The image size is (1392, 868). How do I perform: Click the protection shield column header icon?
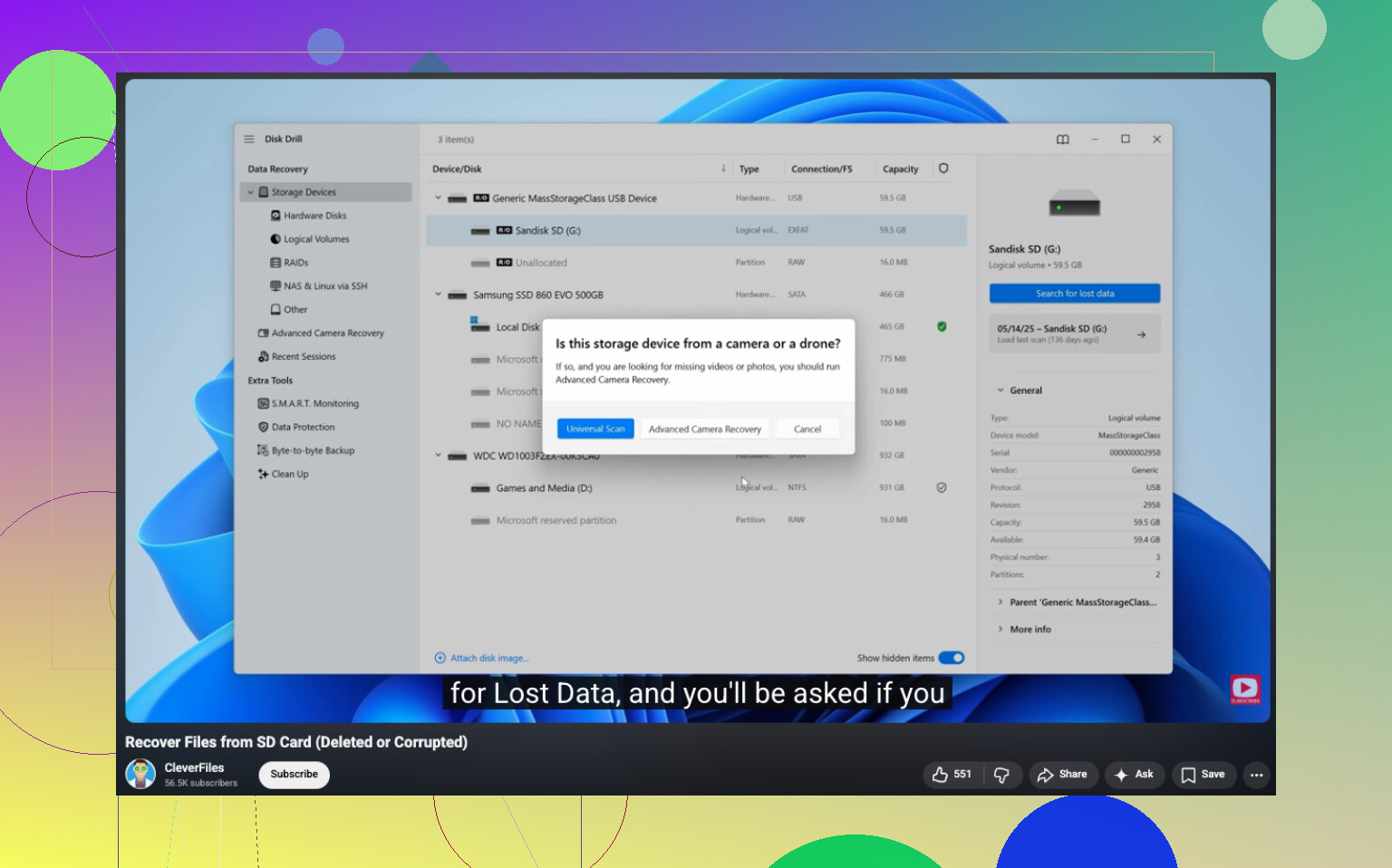coord(943,169)
